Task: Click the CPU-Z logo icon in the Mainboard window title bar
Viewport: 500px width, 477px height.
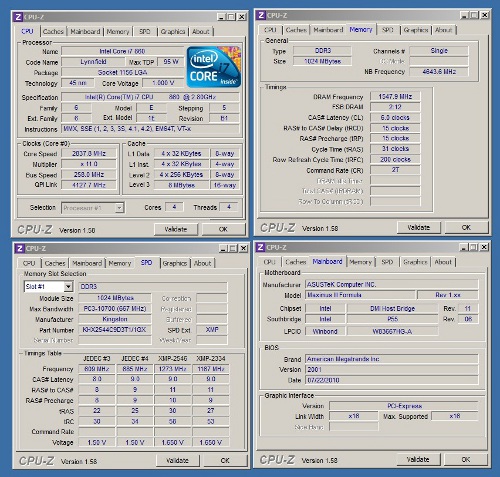Action: tap(261, 247)
